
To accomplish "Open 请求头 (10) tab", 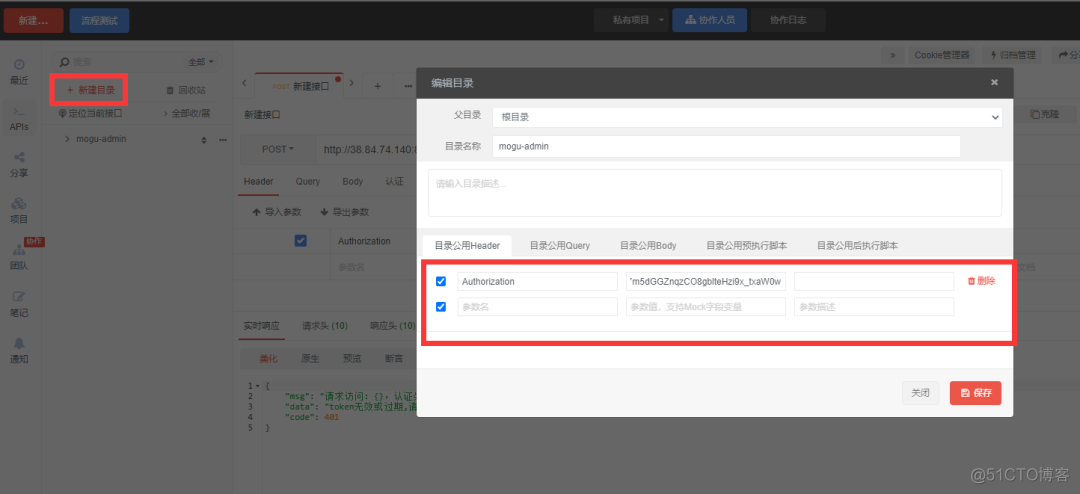I will tap(324, 325).
